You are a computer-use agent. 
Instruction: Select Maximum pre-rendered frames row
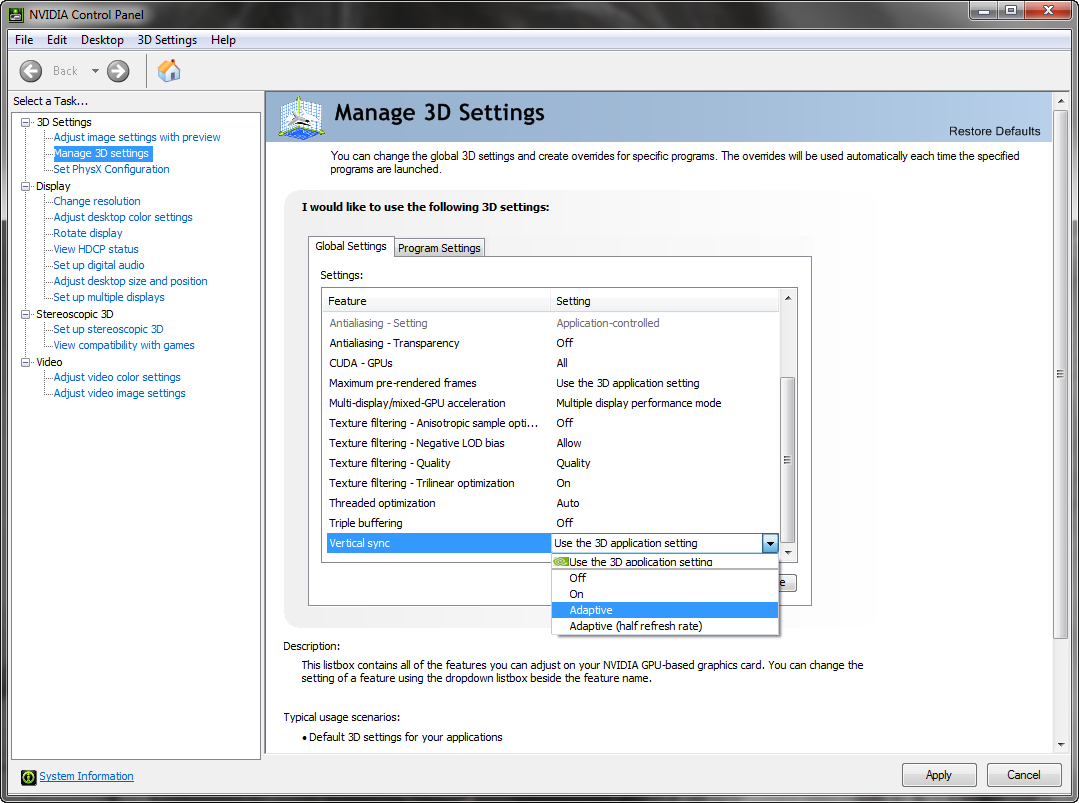[x=552, y=383]
